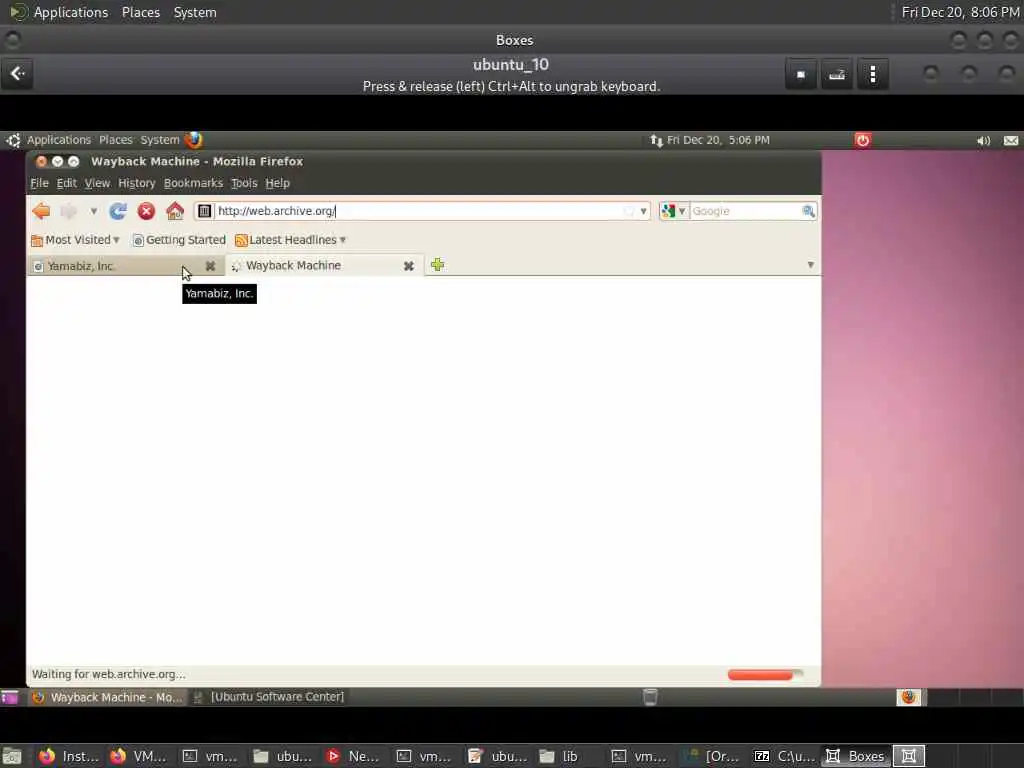Open Firefox File menu
The height and width of the screenshot is (768, 1024).
39,184
